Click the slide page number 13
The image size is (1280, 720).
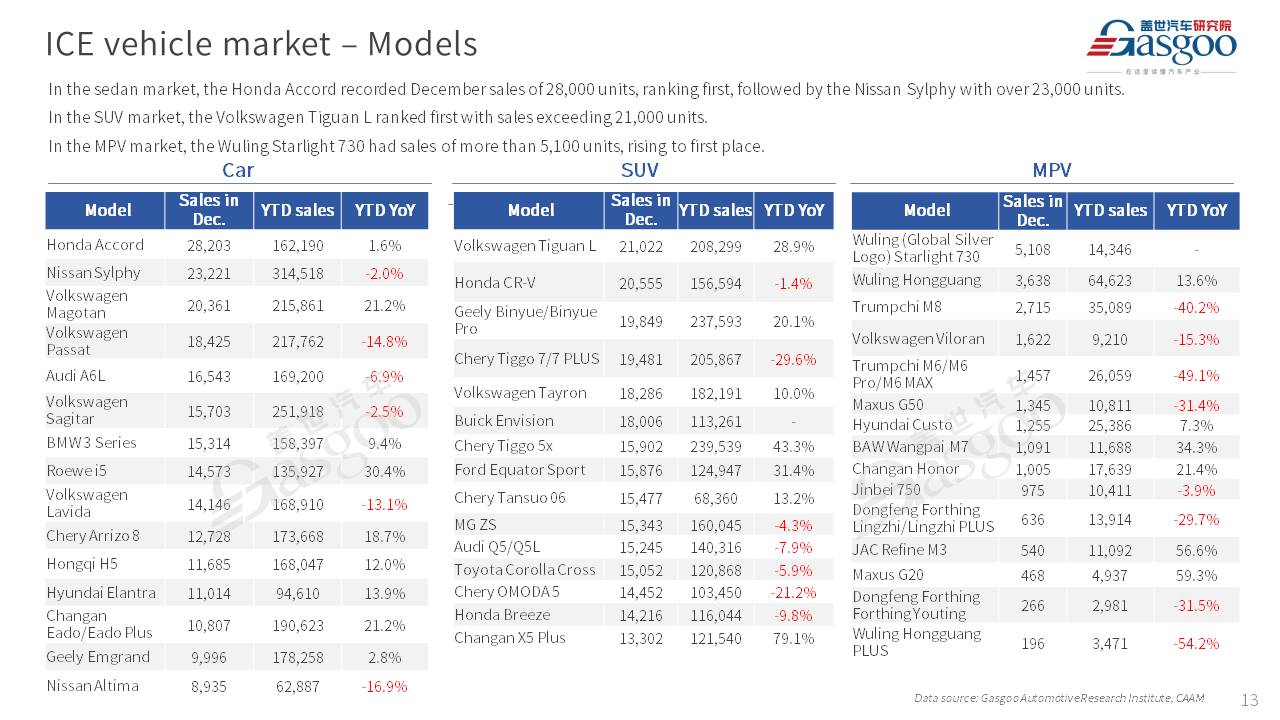pyautogui.click(x=1249, y=699)
